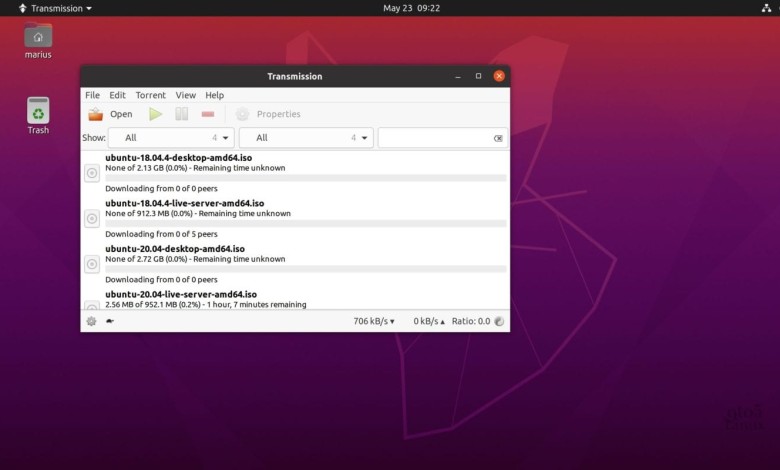This screenshot has height=470, width=780.
Task: Open the marius home folder on desktop
Action: pyautogui.click(x=38, y=41)
